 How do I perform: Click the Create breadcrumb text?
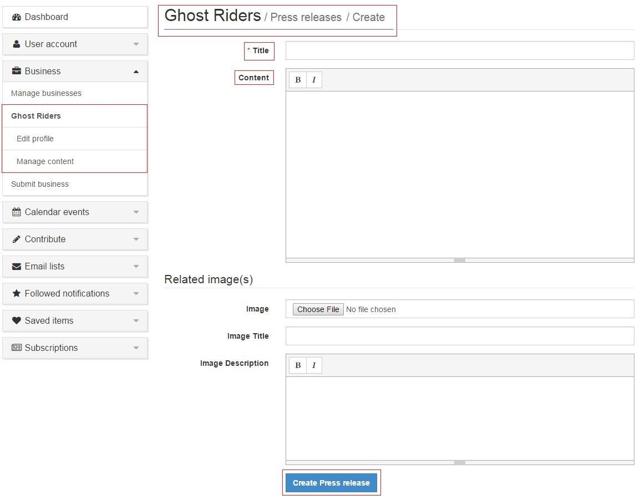(369, 18)
